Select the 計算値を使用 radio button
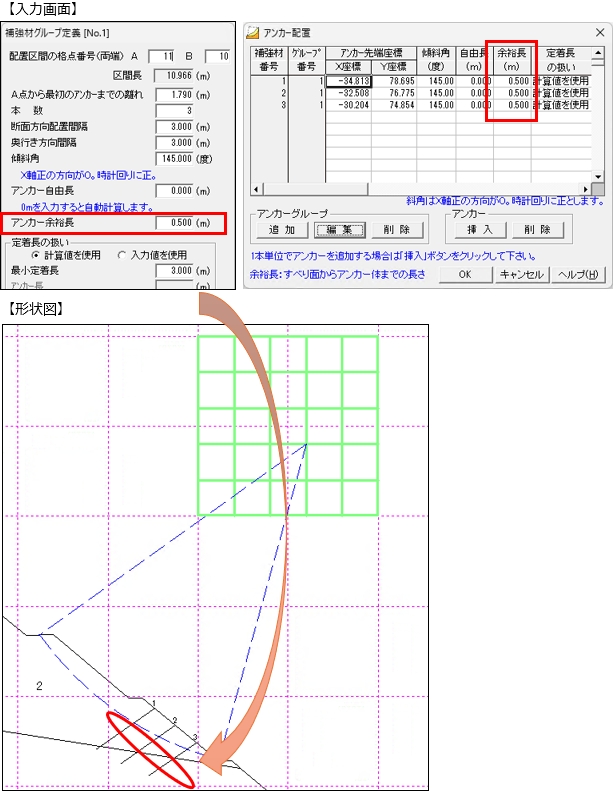The image size is (613, 791). pos(35,255)
